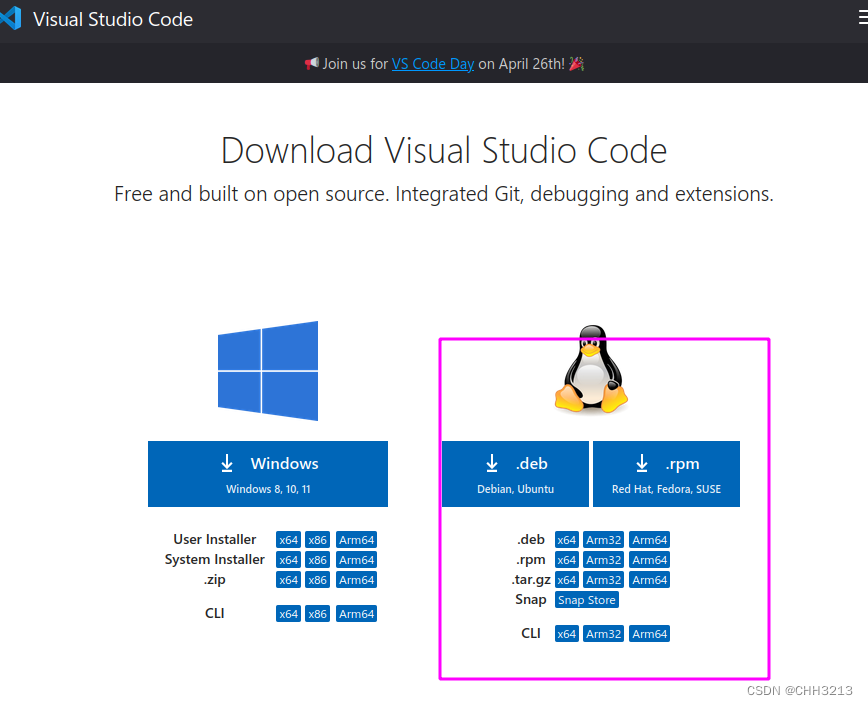Download Windows CLI x64 build
This screenshot has height=705, width=868.
[288, 614]
